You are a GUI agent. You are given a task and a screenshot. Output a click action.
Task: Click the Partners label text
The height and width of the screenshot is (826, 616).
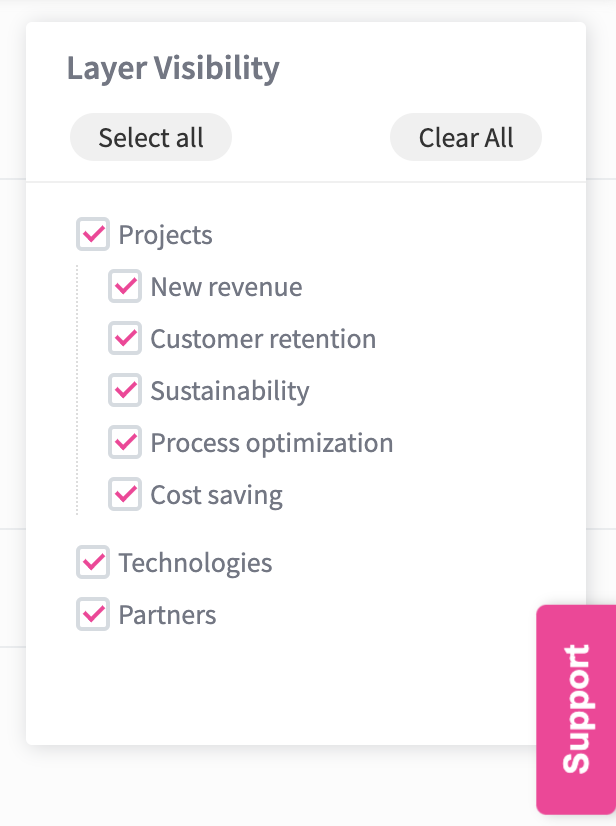click(167, 615)
